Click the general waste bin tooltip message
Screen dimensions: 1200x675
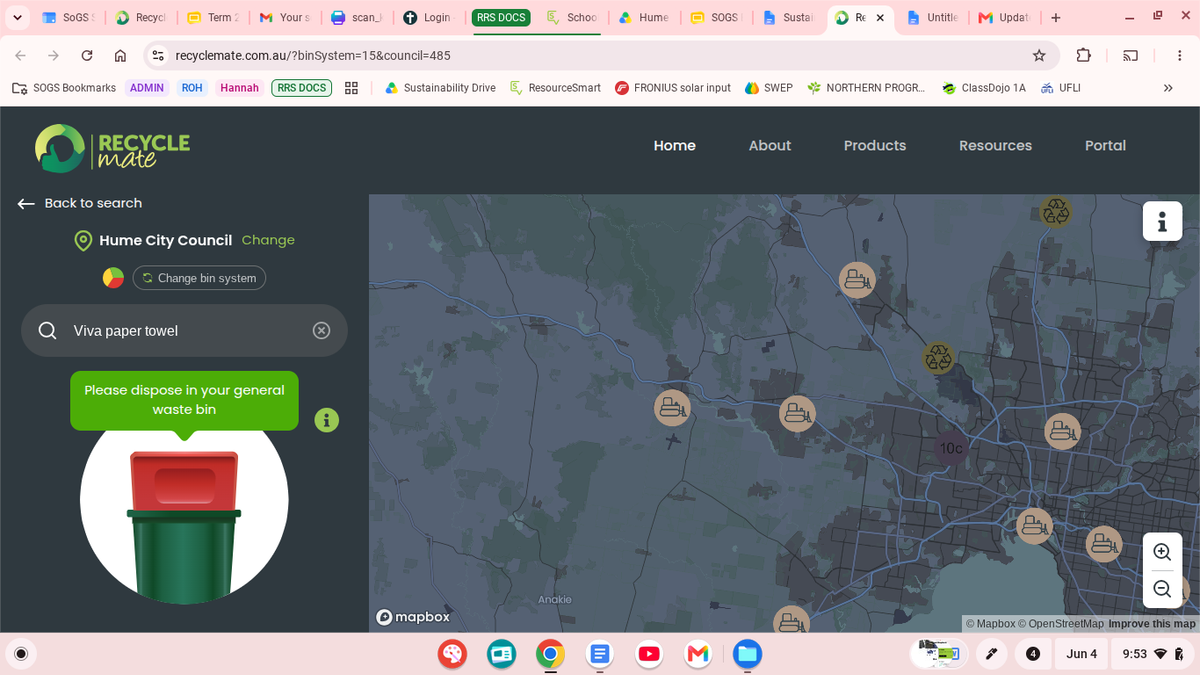pos(184,400)
